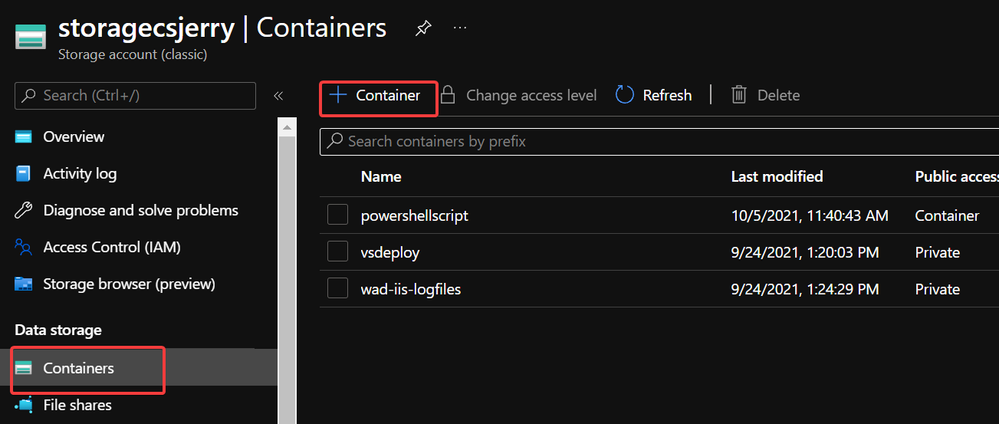Image resolution: width=999 pixels, height=424 pixels.
Task: Click the circular Refresh arrow icon
Action: (624, 96)
